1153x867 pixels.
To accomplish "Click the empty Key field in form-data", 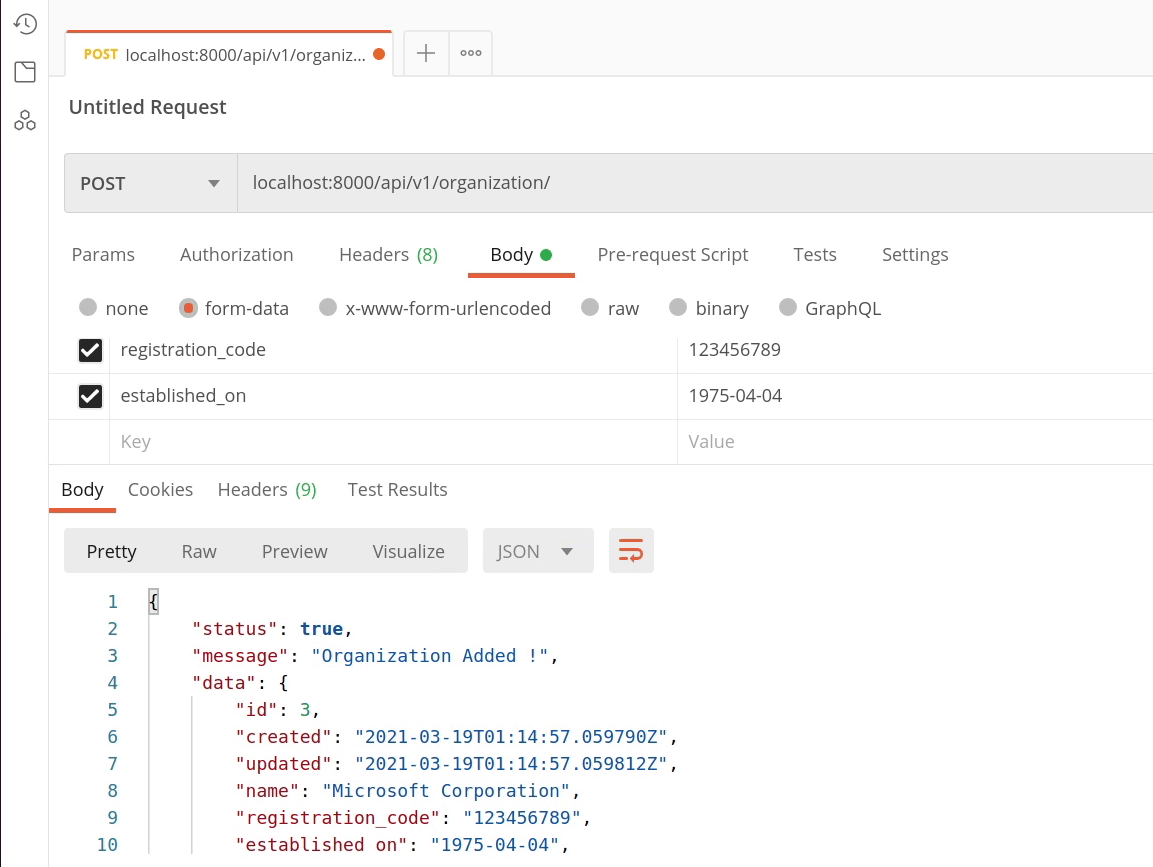I will point(390,442).
